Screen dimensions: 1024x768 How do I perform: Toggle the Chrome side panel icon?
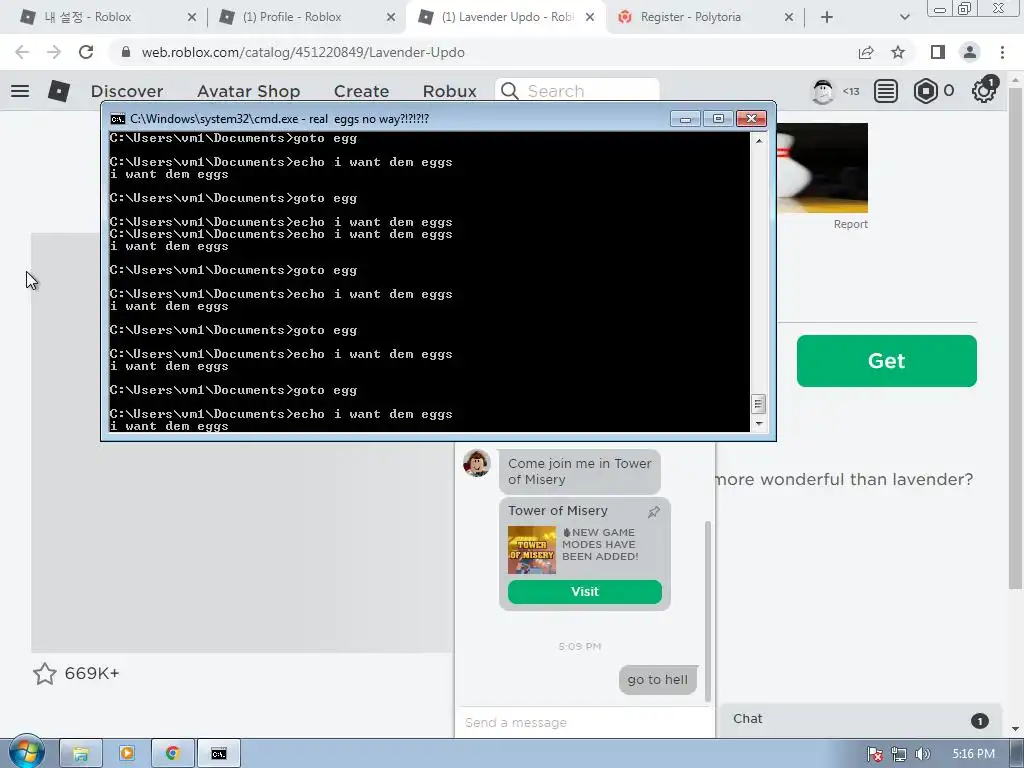click(938, 52)
